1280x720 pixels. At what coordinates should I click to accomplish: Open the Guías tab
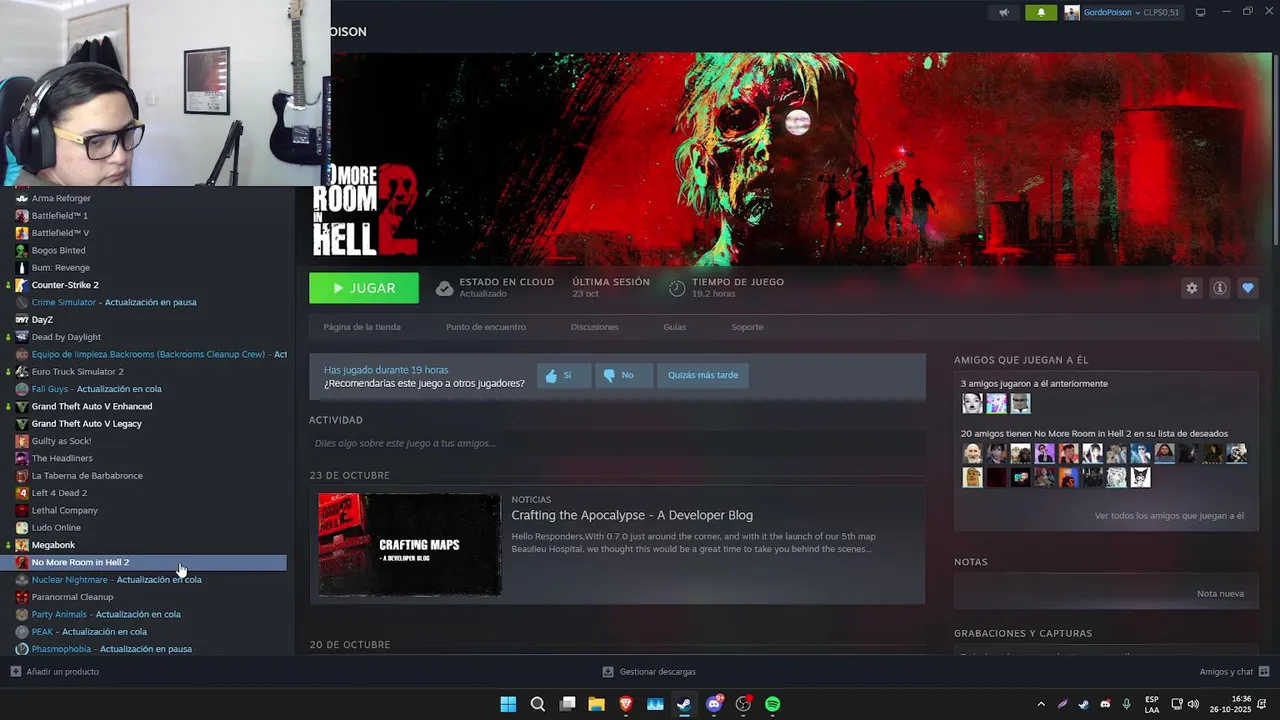[674, 327]
